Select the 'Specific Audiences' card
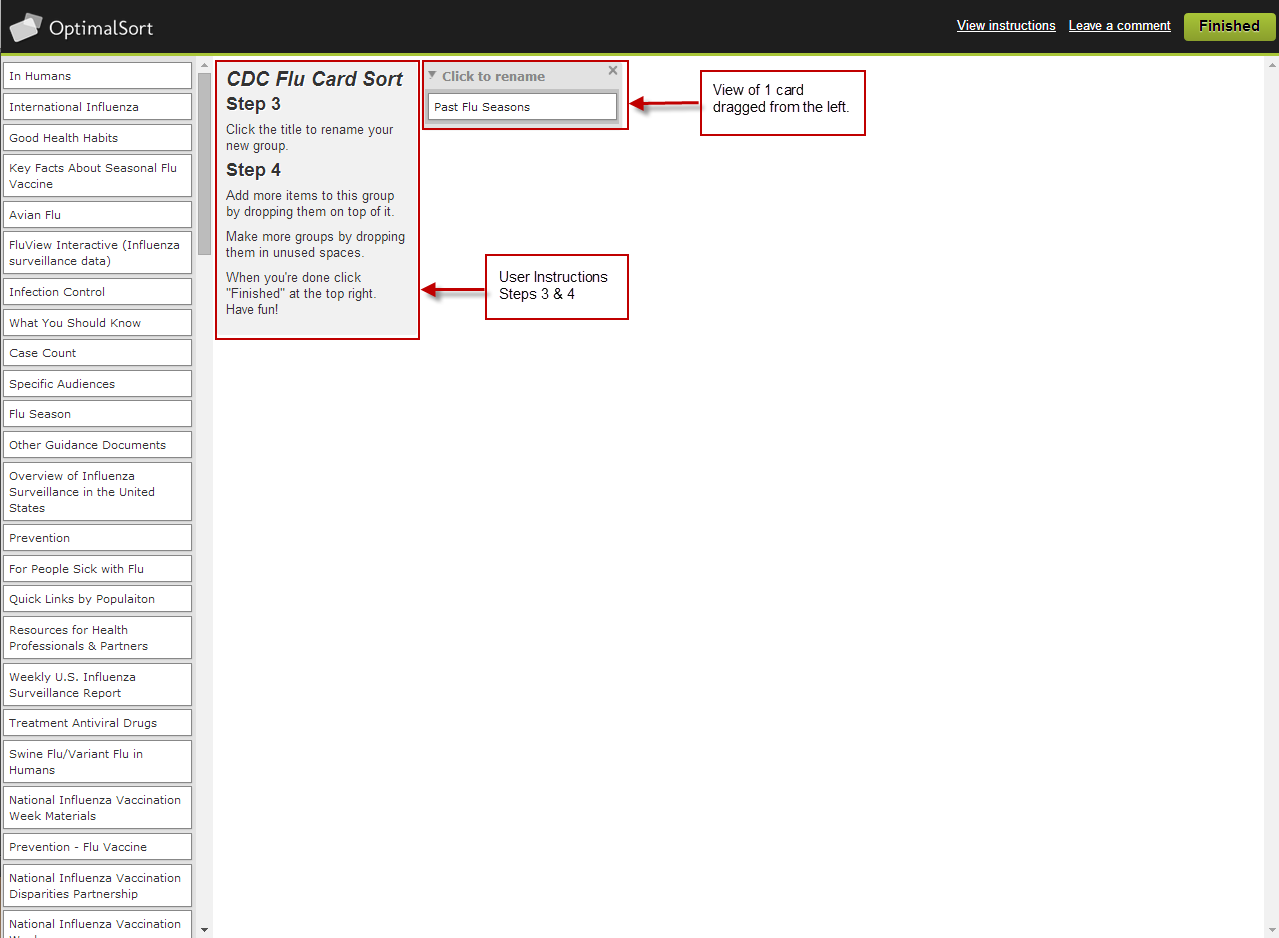The width and height of the screenshot is (1279, 938). pos(97,384)
